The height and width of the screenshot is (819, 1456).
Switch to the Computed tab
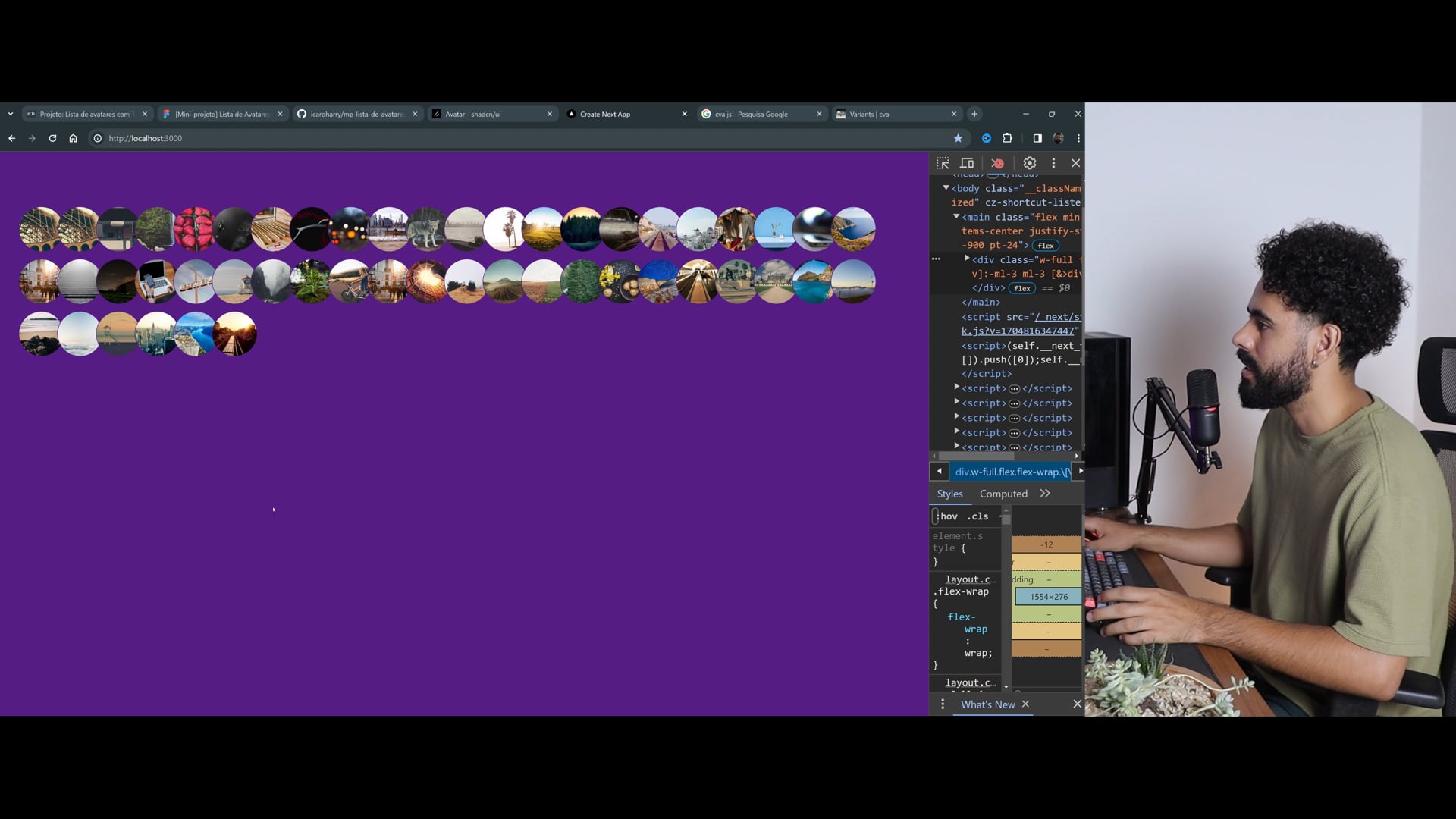point(1003,494)
